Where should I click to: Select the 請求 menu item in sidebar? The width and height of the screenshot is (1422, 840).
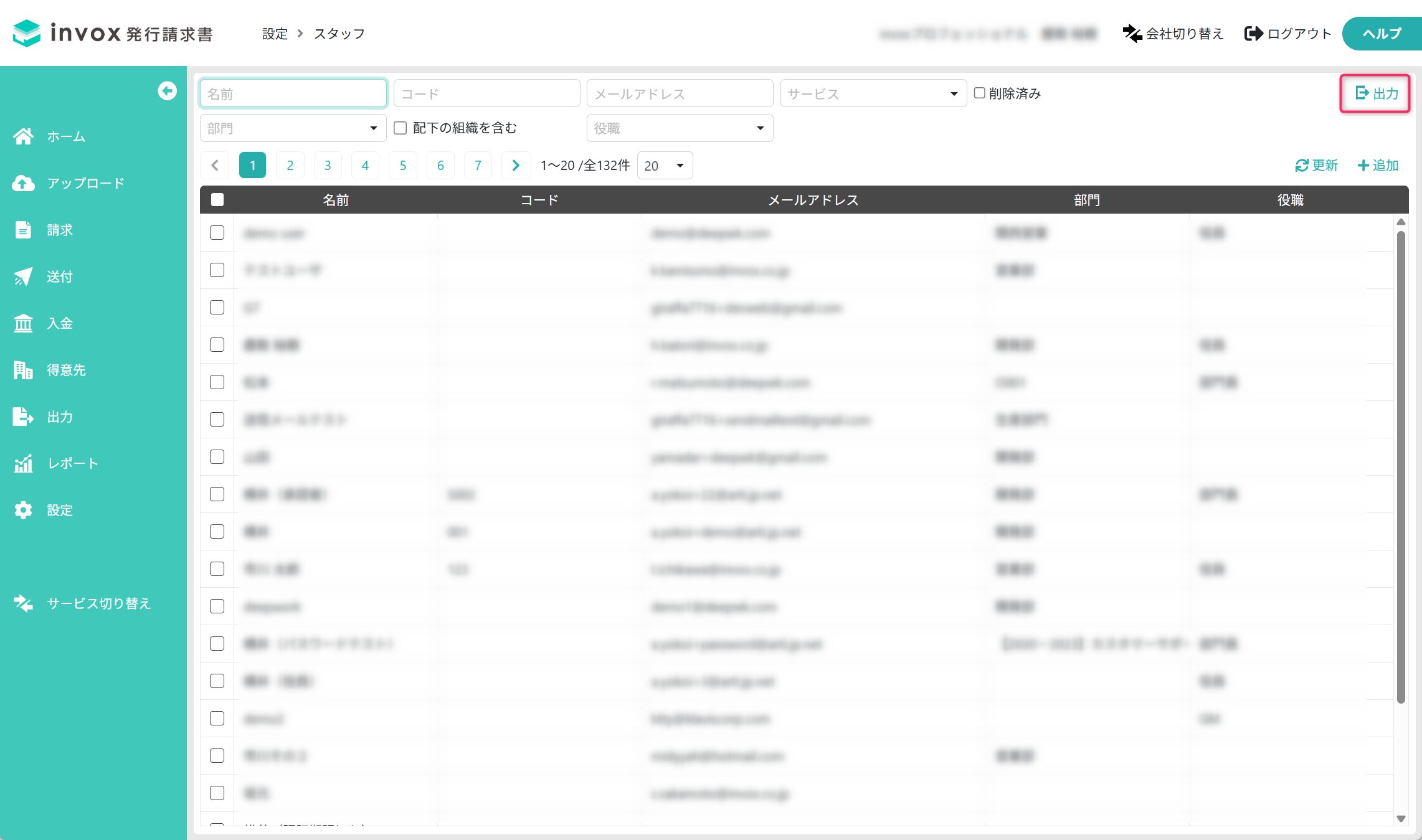pyautogui.click(x=60, y=230)
